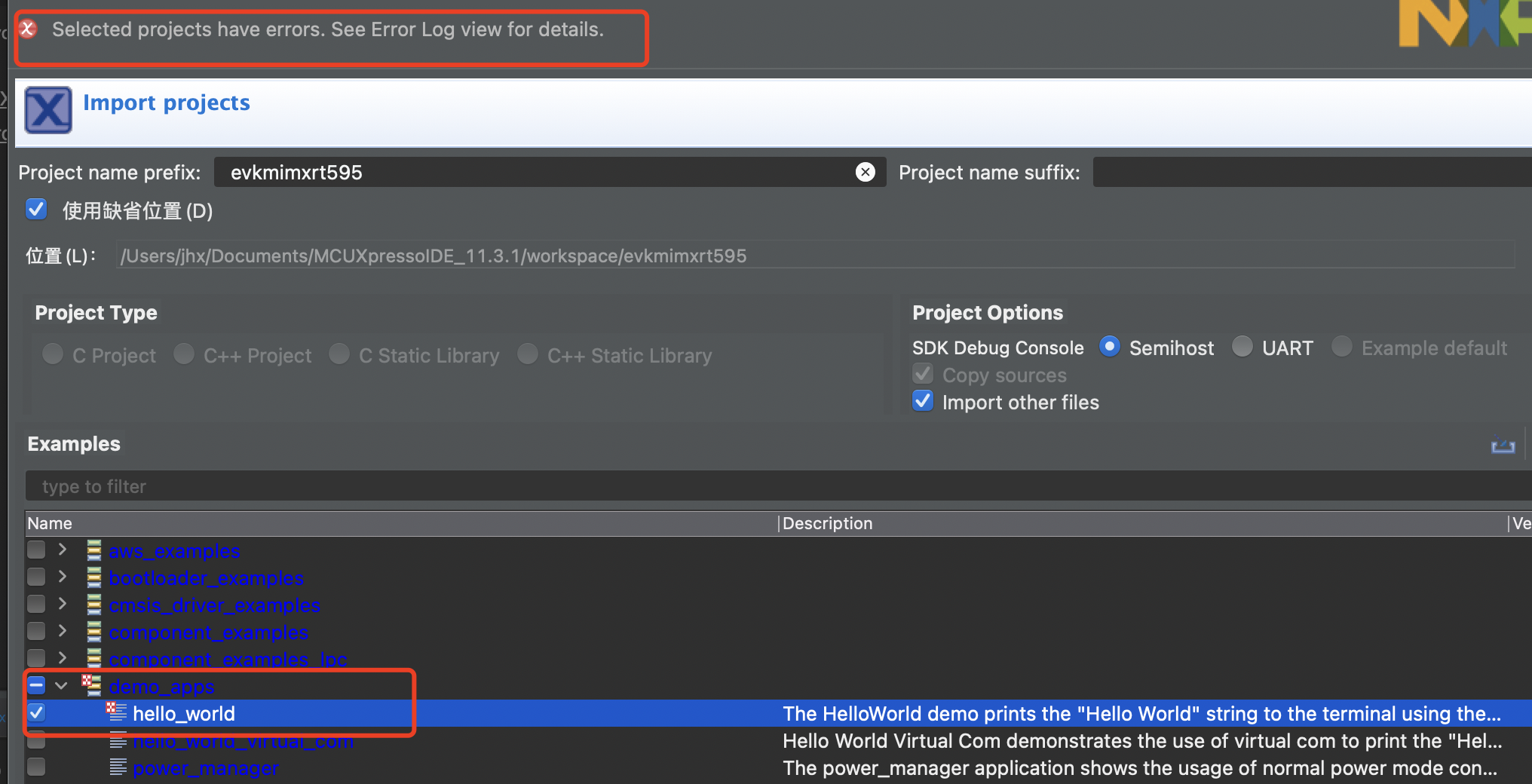This screenshot has height=784, width=1532.
Task: Click the Import projects wizard X icon
Action: pyautogui.click(x=48, y=110)
